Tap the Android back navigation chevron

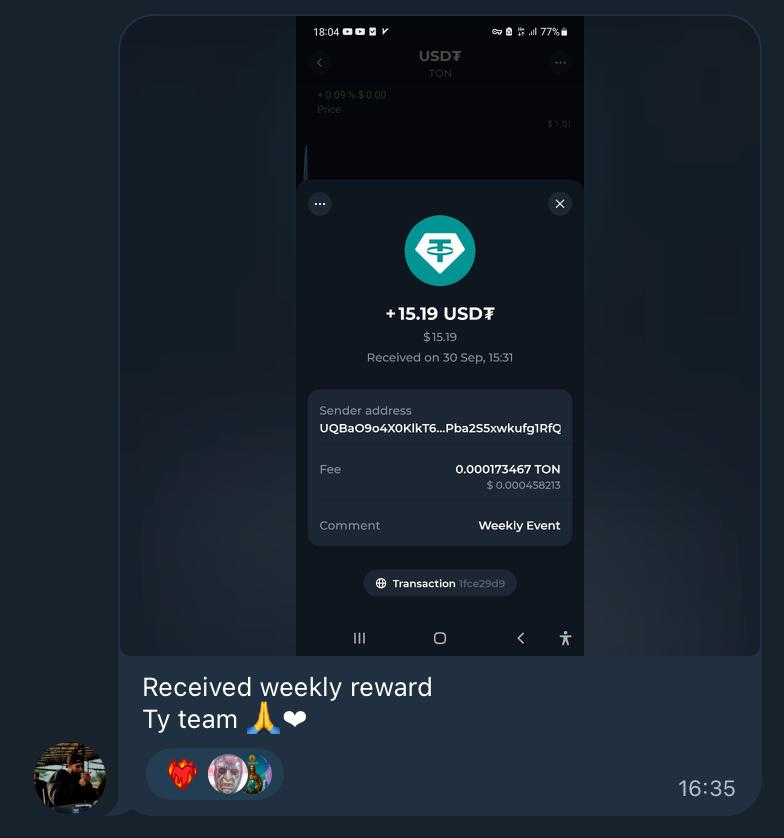(x=521, y=638)
